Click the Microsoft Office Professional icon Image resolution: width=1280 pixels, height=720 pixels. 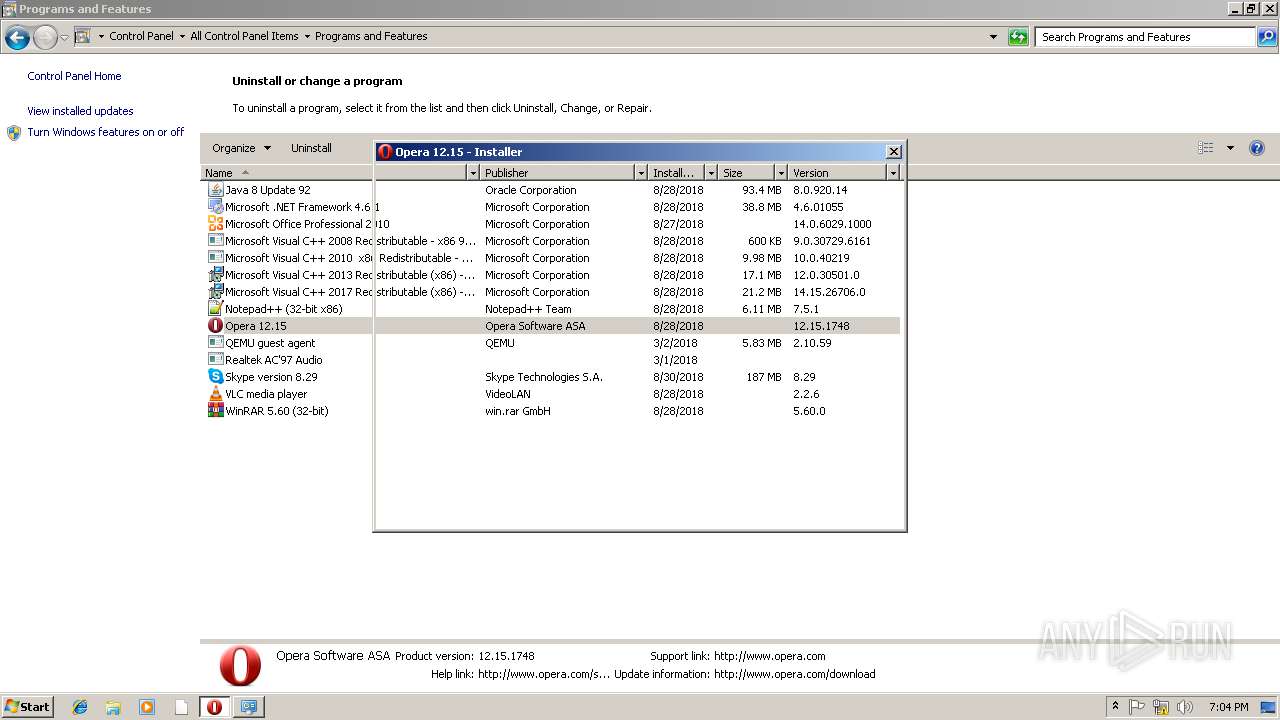215,224
